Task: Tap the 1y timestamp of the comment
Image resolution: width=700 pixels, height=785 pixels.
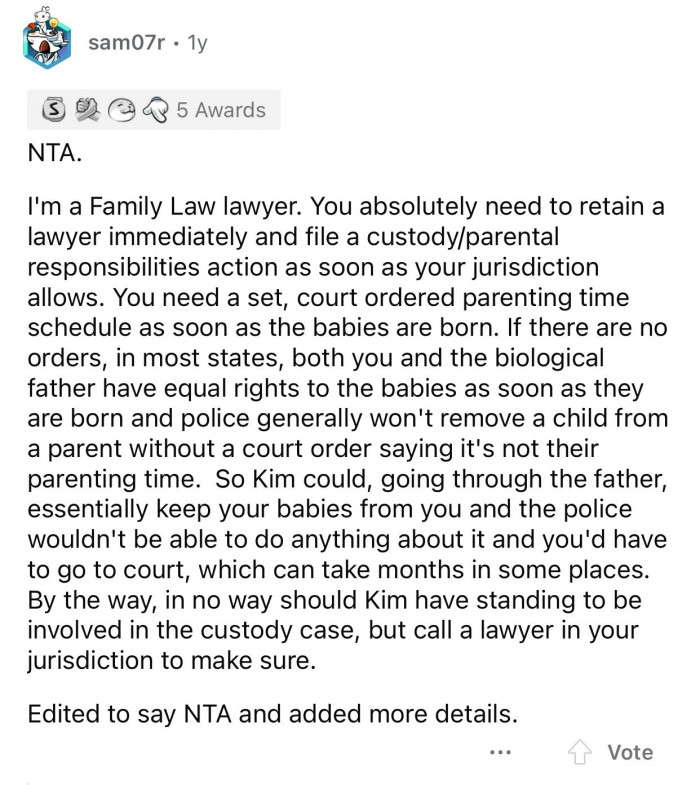Action: tap(197, 43)
